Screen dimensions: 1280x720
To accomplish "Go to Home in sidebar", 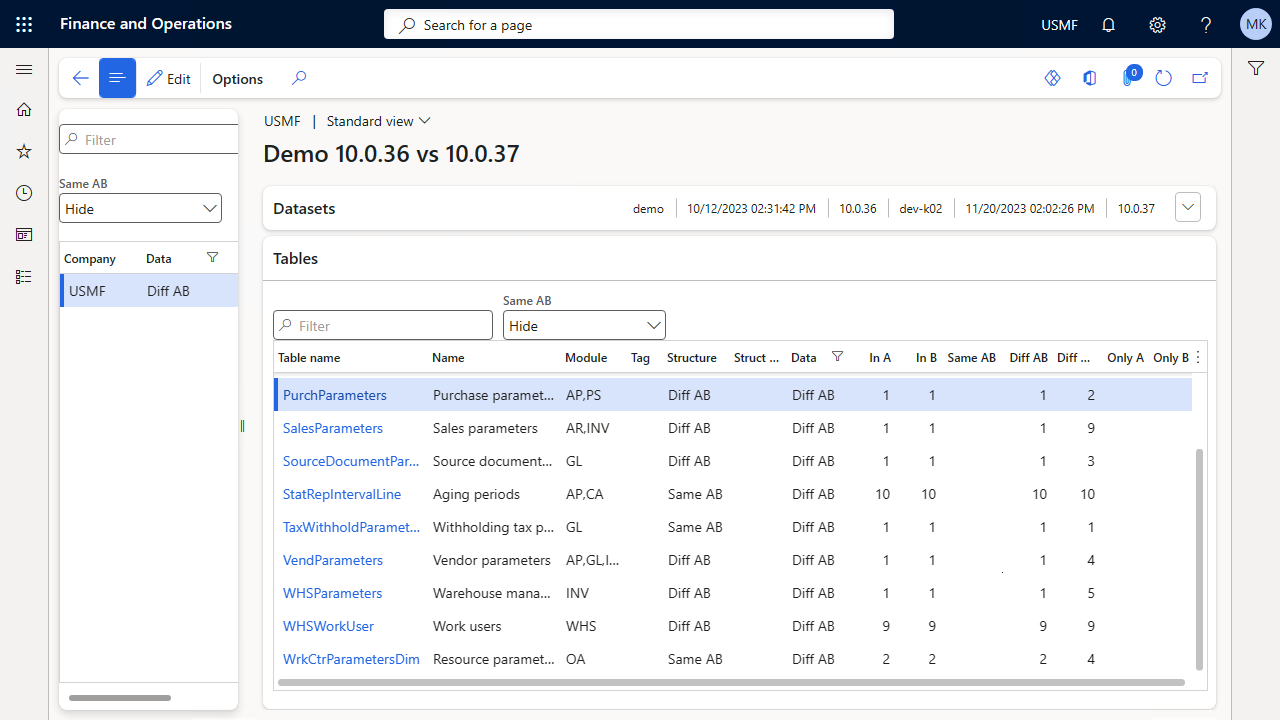I will [24, 110].
